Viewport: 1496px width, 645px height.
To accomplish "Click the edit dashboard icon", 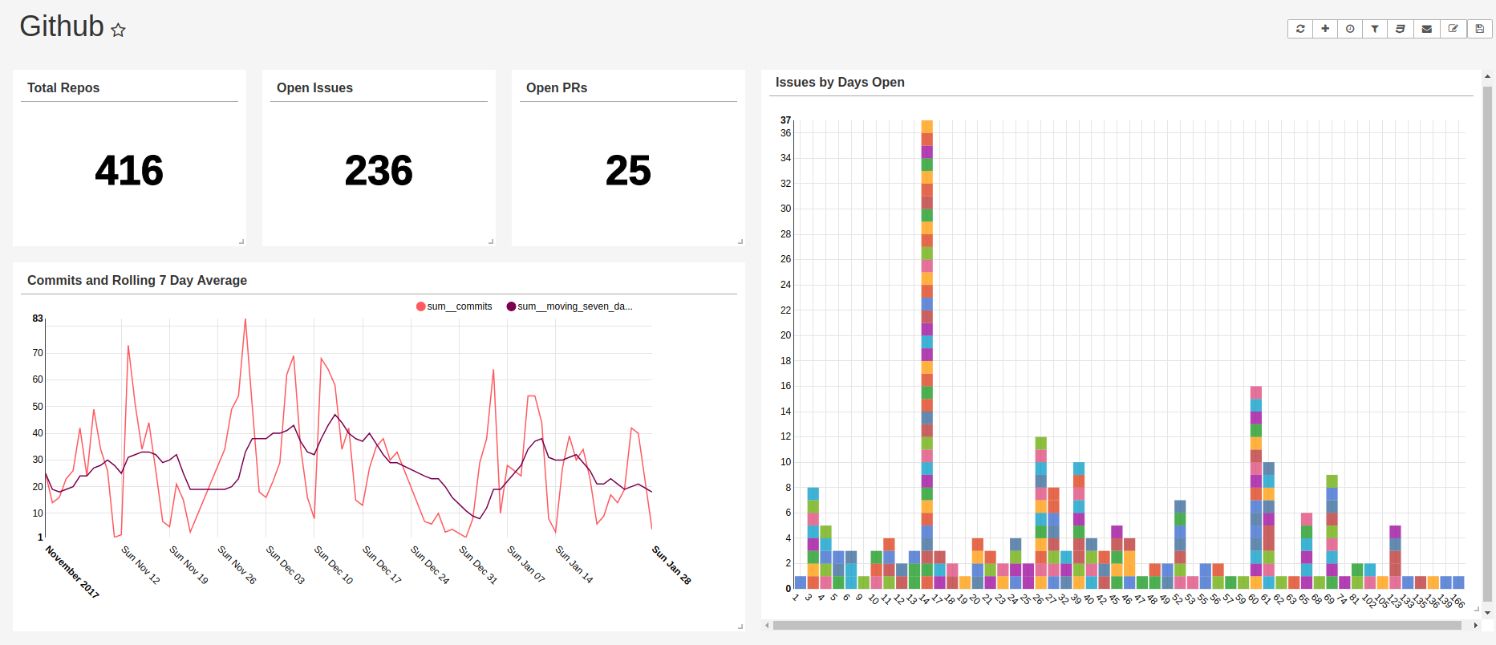I will pos(1452,28).
